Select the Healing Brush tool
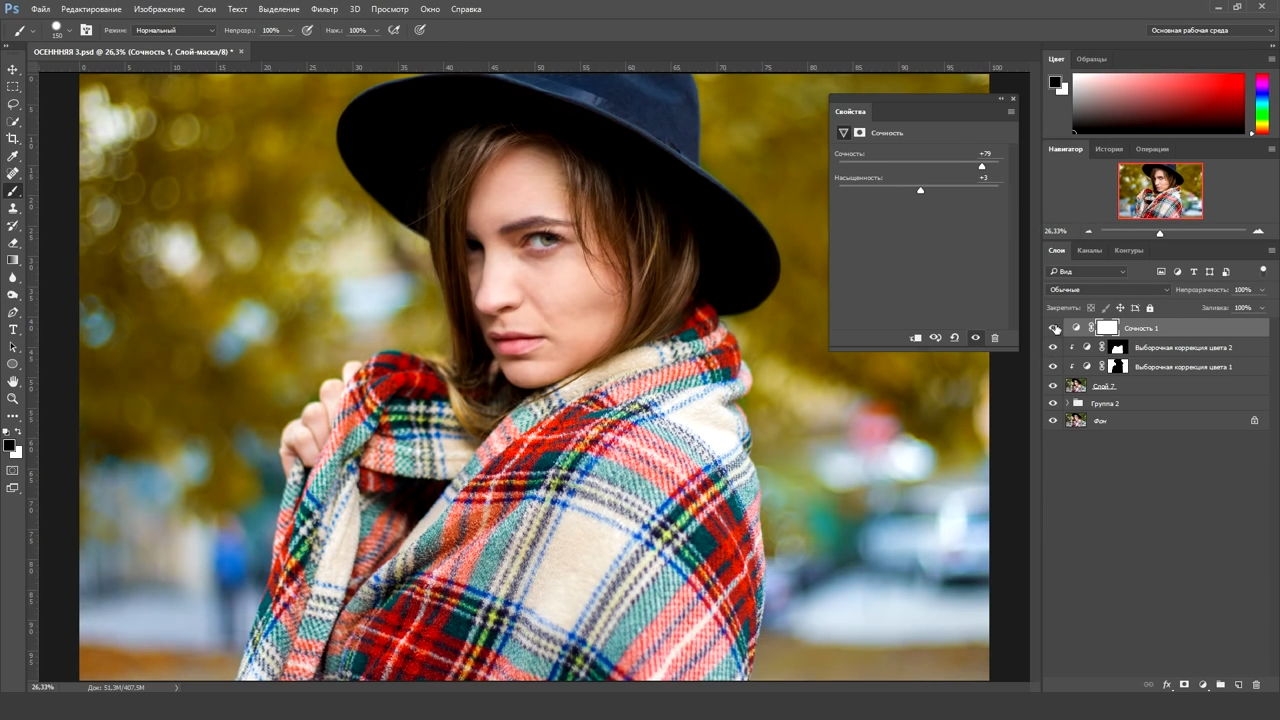This screenshot has height=720, width=1280. 13,173
